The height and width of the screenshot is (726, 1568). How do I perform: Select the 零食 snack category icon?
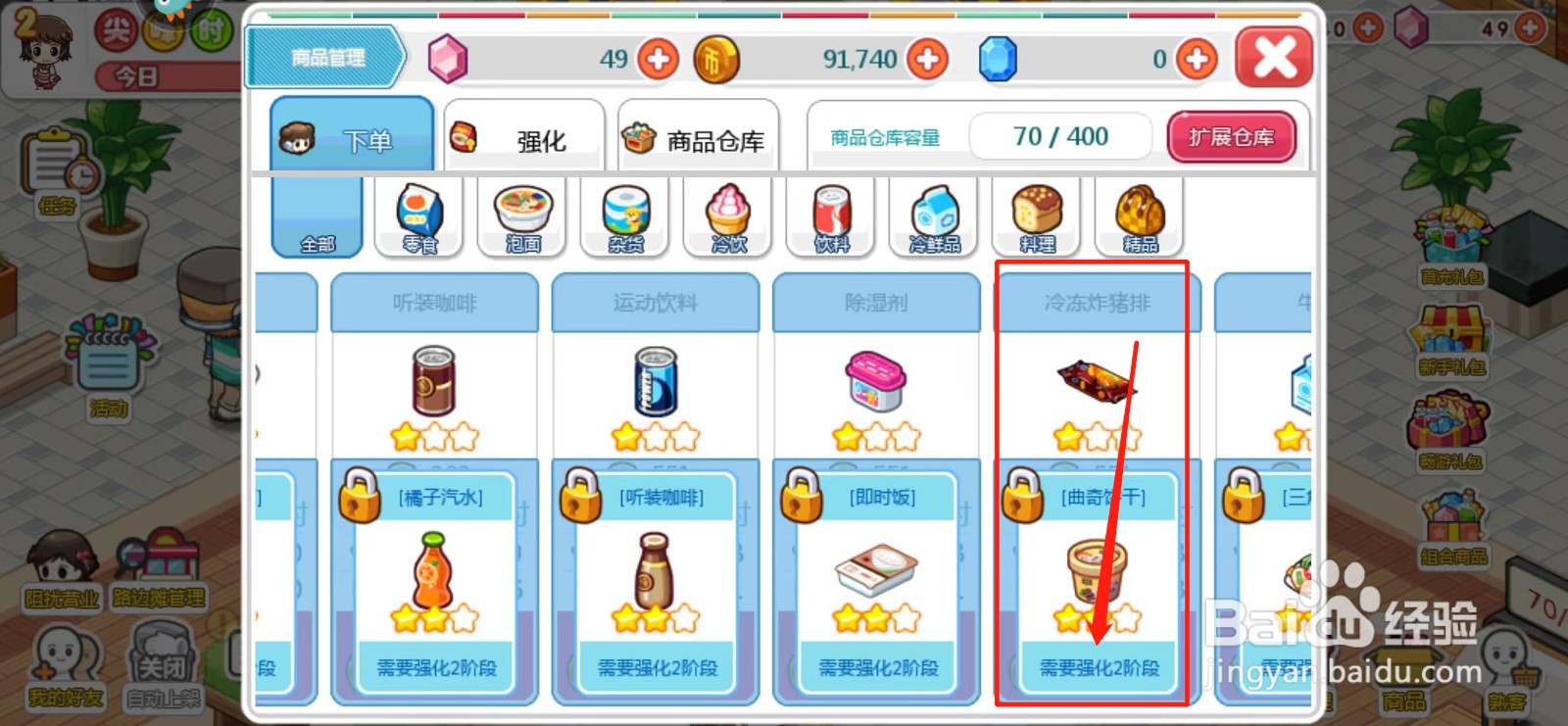pyautogui.click(x=420, y=217)
